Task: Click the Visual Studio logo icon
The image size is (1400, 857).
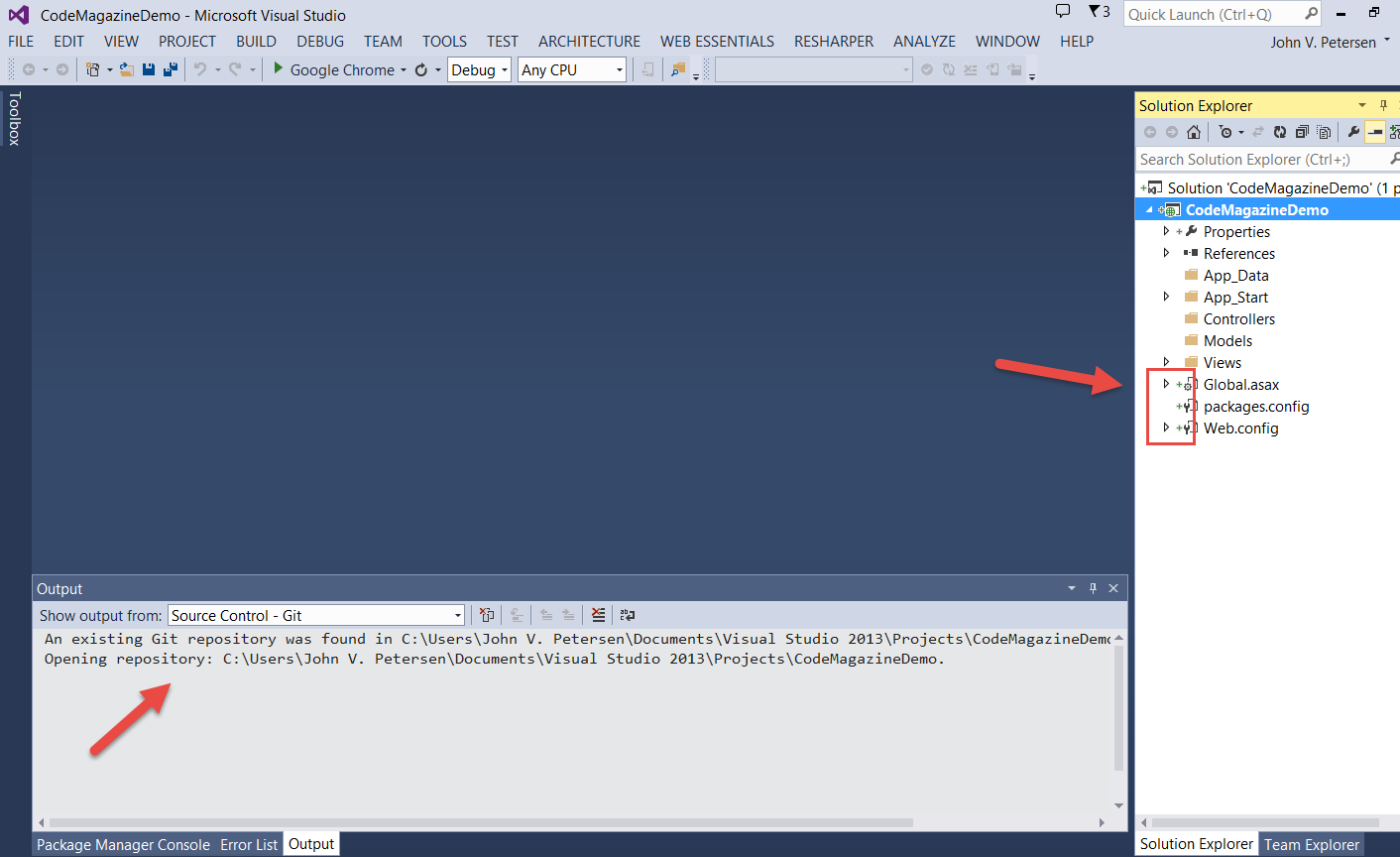Action: tap(19, 15)
